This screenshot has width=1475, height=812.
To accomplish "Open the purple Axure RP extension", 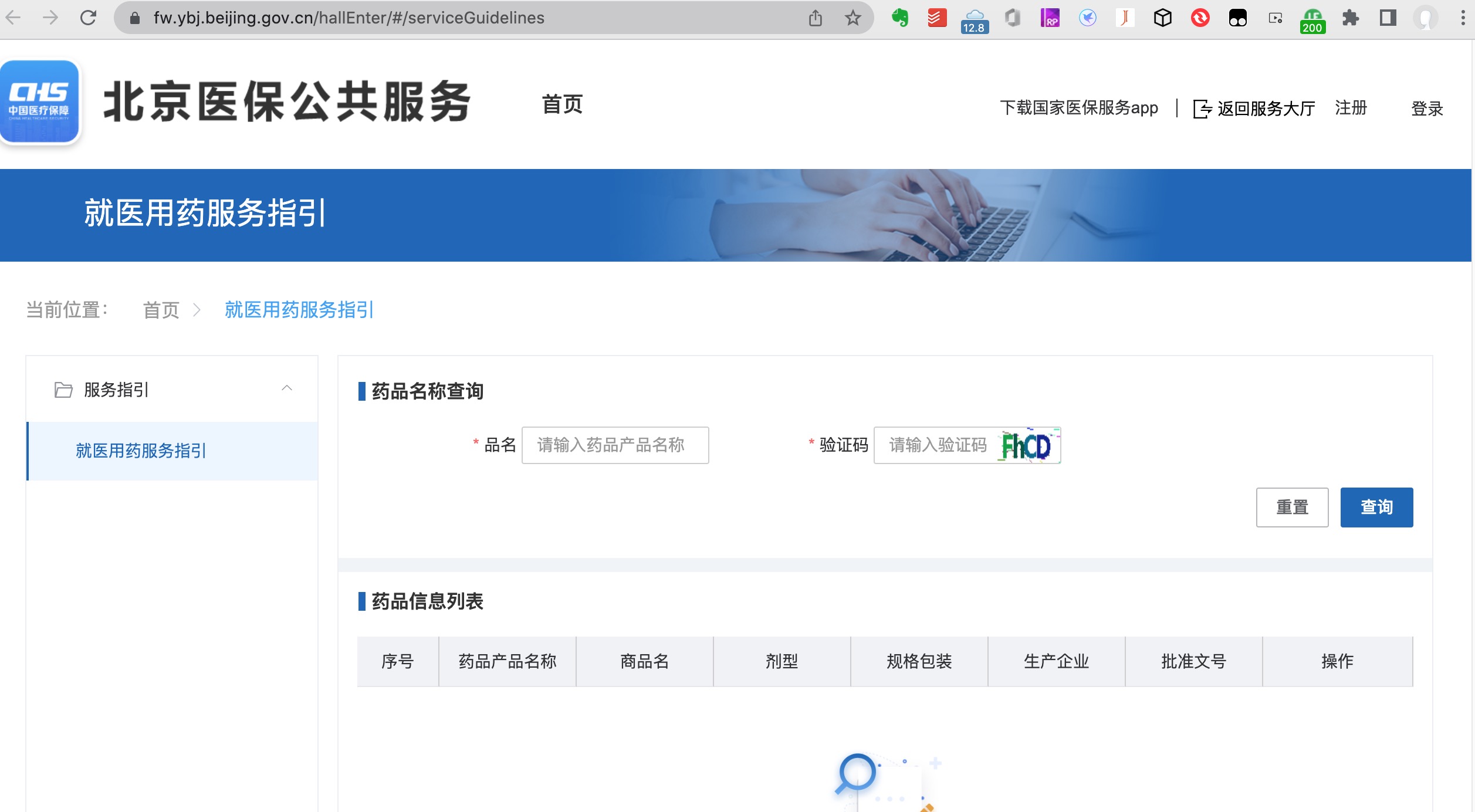I will click(x=1050, y=18).
